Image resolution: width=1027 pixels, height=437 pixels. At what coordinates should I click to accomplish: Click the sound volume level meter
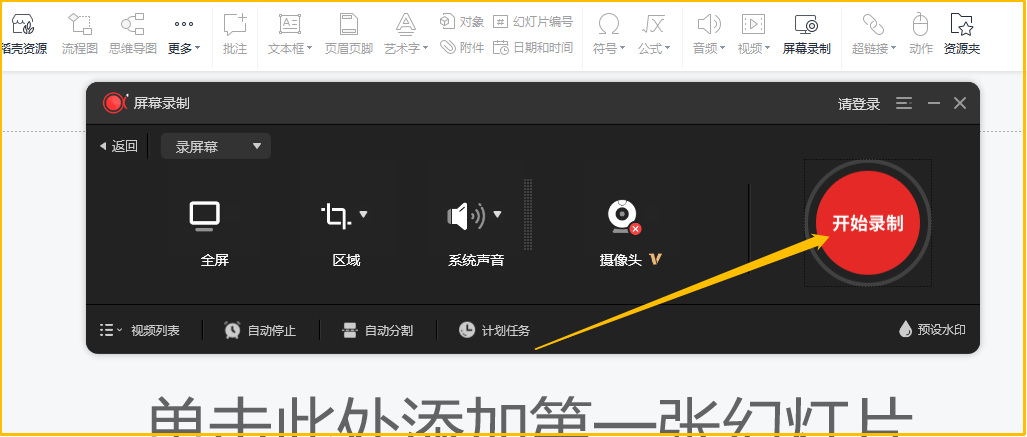click(528, 214)
